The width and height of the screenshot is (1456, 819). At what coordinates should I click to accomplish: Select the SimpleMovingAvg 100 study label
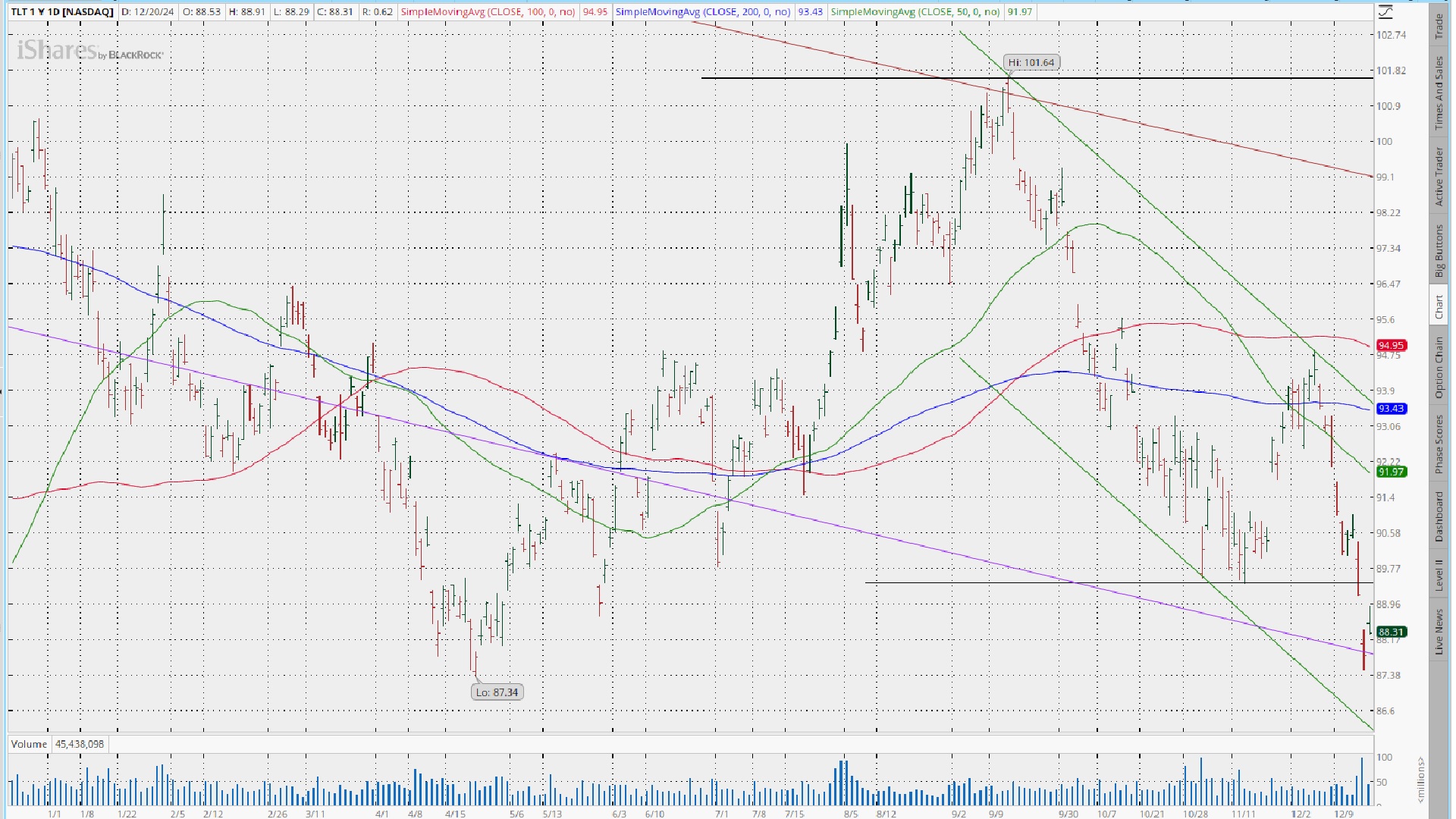click(488, 11)
